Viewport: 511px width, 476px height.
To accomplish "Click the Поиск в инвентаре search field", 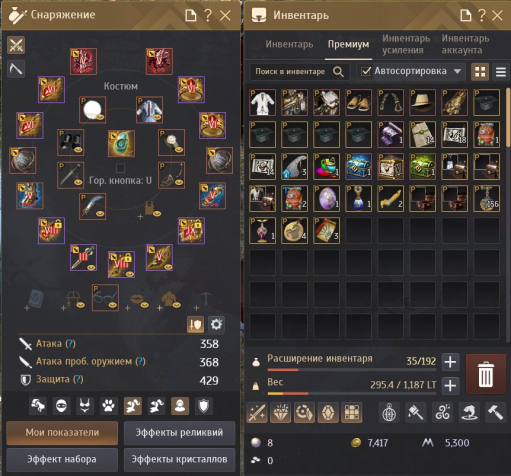I will pos(299,72).
